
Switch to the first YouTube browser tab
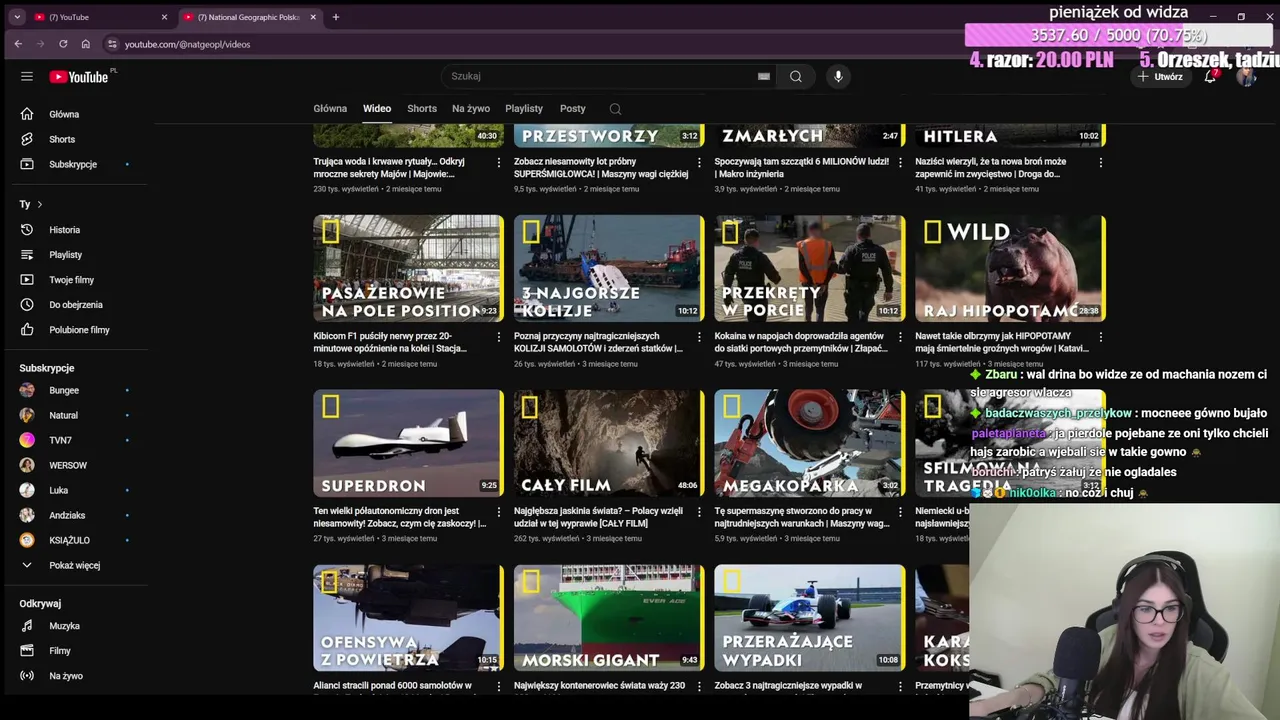(100, 17)
